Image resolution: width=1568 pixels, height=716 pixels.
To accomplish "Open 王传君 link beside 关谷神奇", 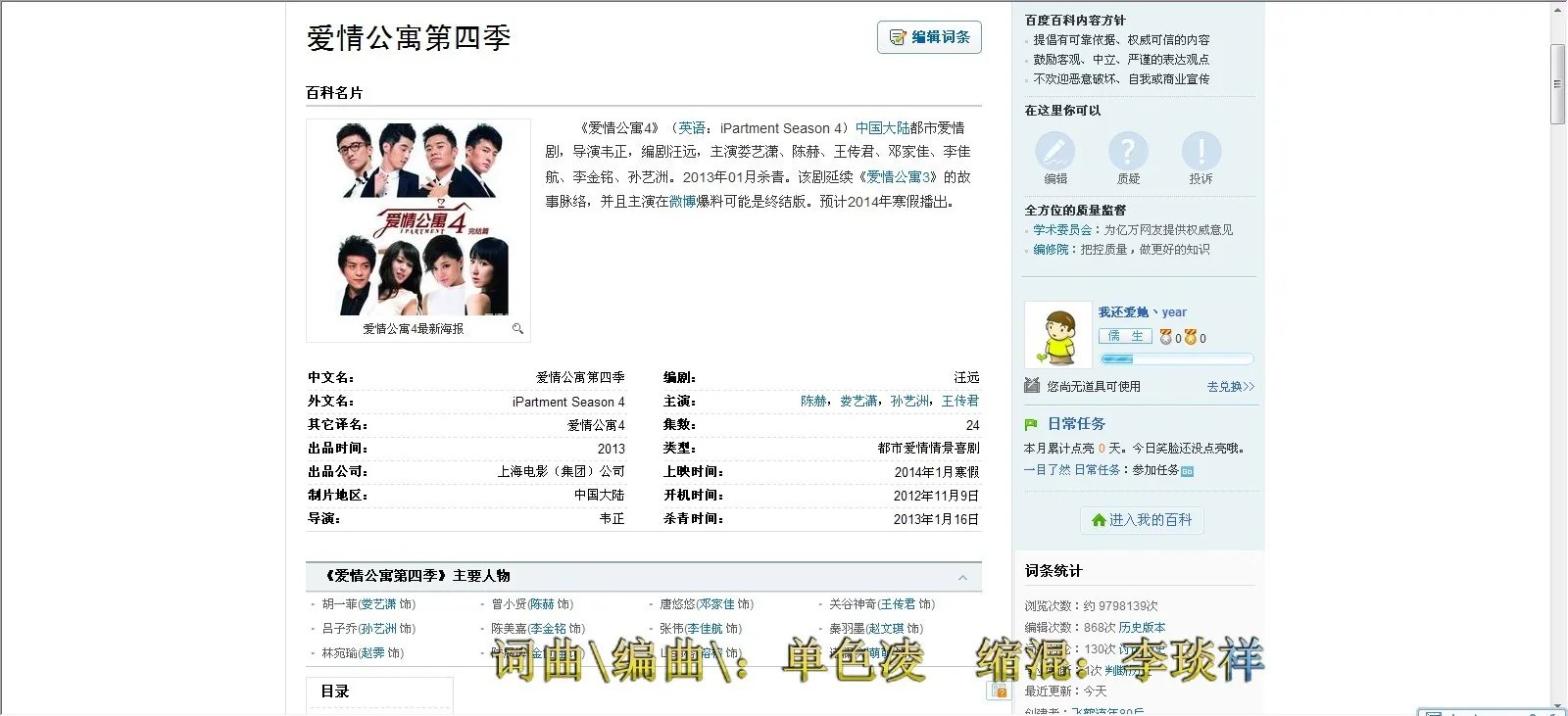I will (x=898, y=604).
